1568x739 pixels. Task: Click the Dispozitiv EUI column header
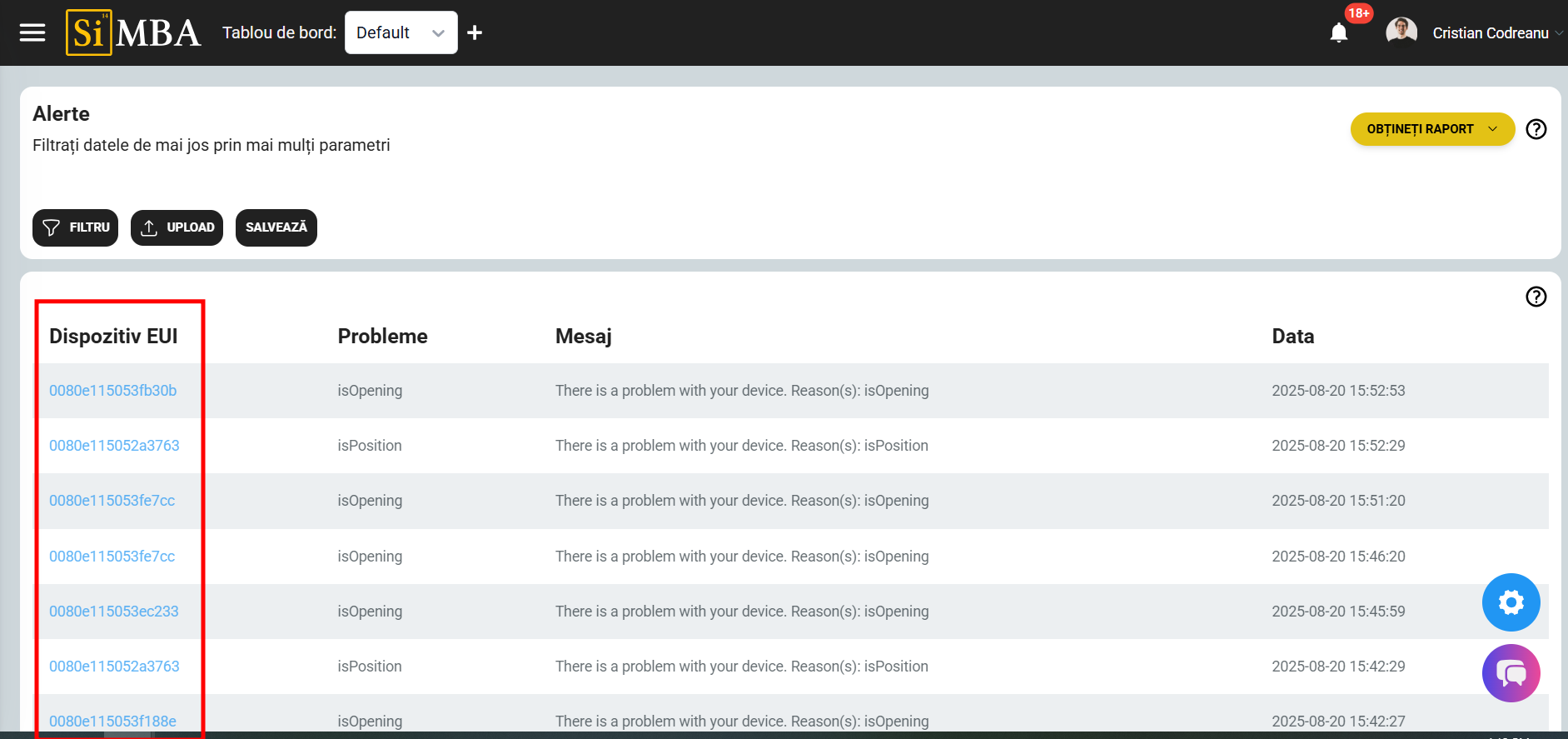click(113, 336)
